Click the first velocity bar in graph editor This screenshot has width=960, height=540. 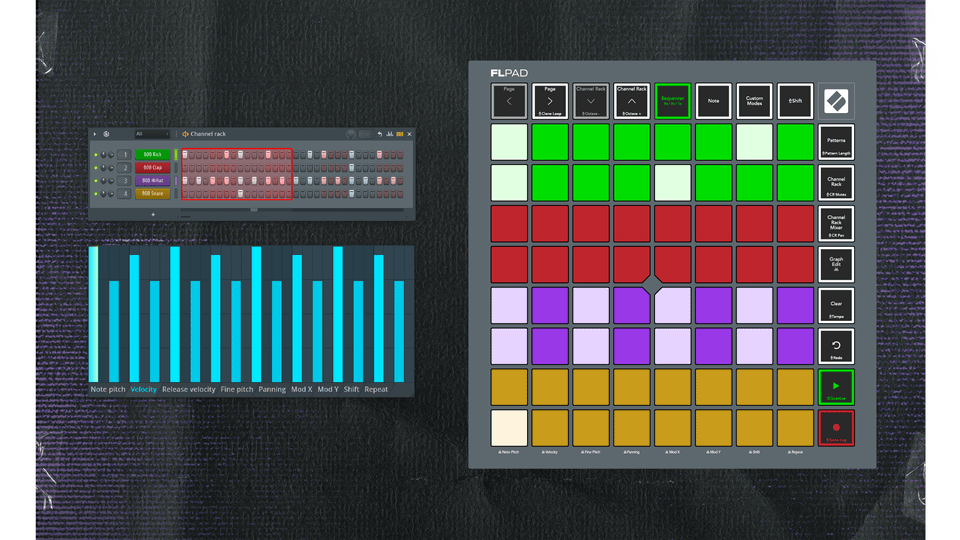94,315
